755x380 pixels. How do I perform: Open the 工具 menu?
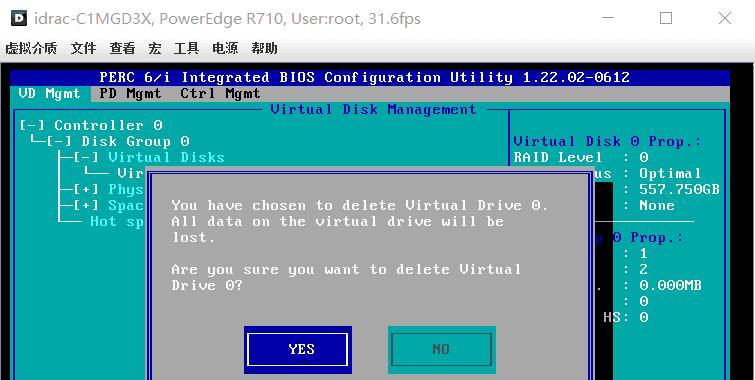tap(186, 48)
